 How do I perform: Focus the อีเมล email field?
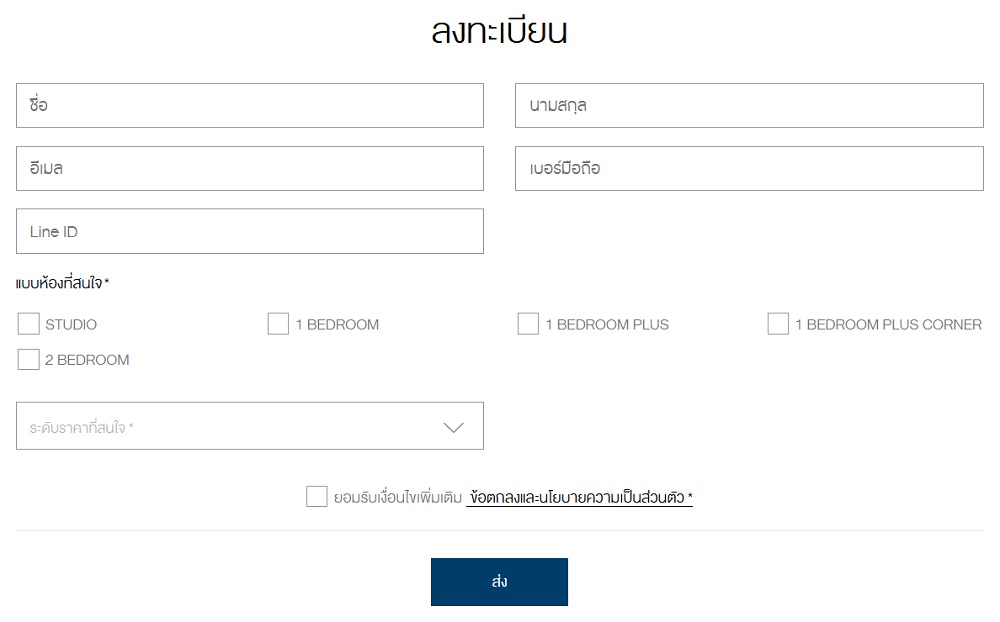[x=250, y=168]
